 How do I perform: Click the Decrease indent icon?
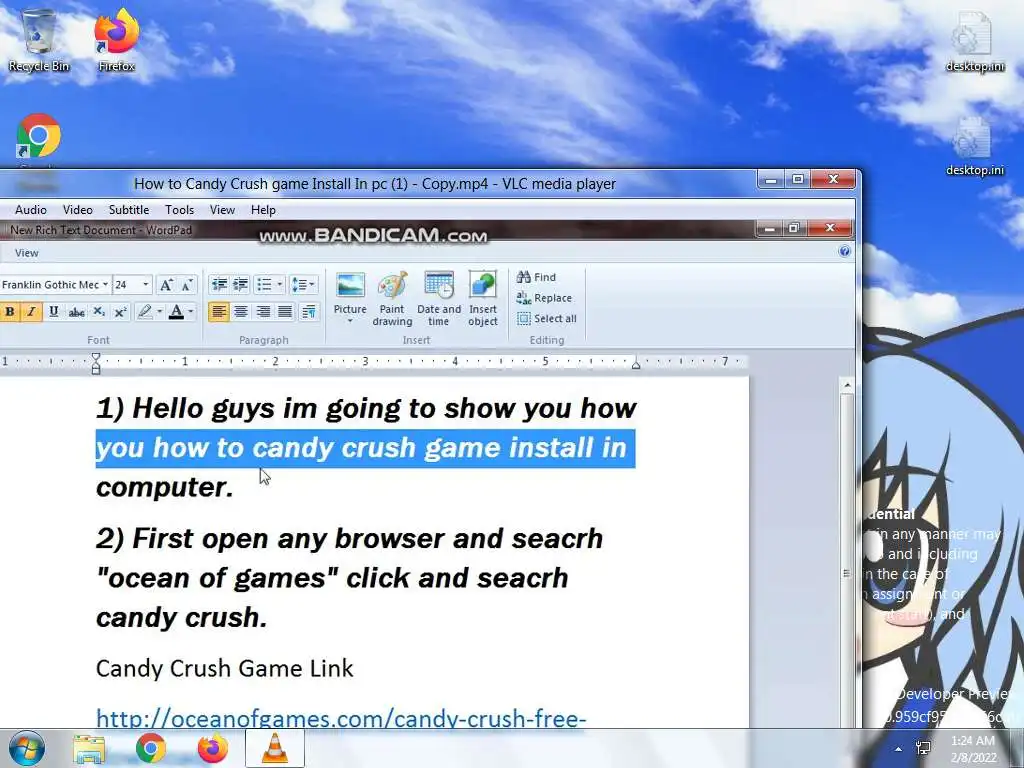(x=219, y=285)
